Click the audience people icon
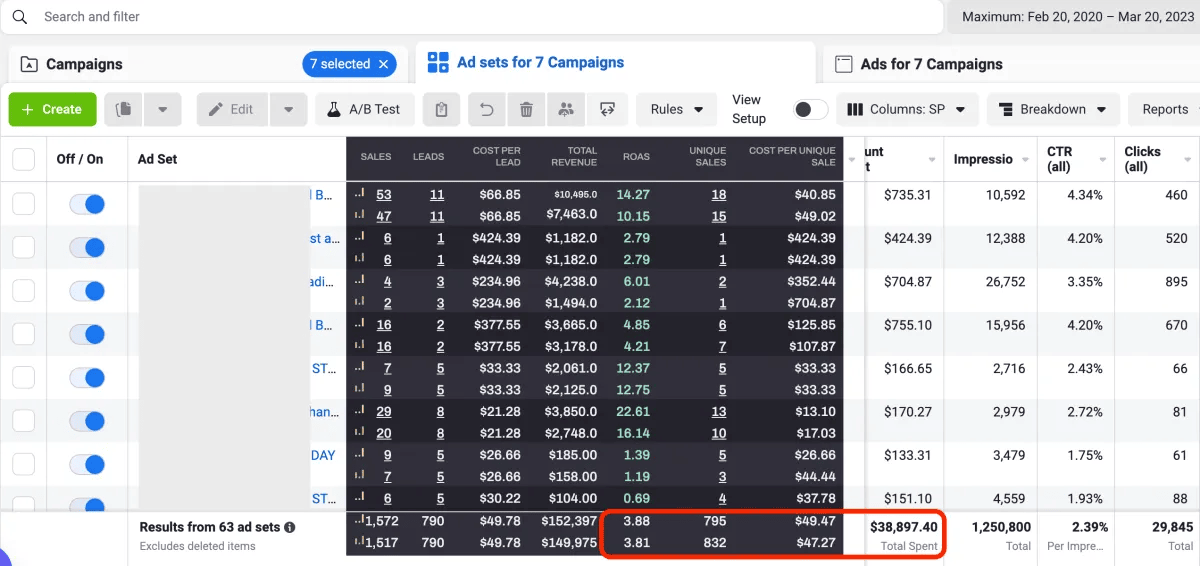 (x=566, y=109)
